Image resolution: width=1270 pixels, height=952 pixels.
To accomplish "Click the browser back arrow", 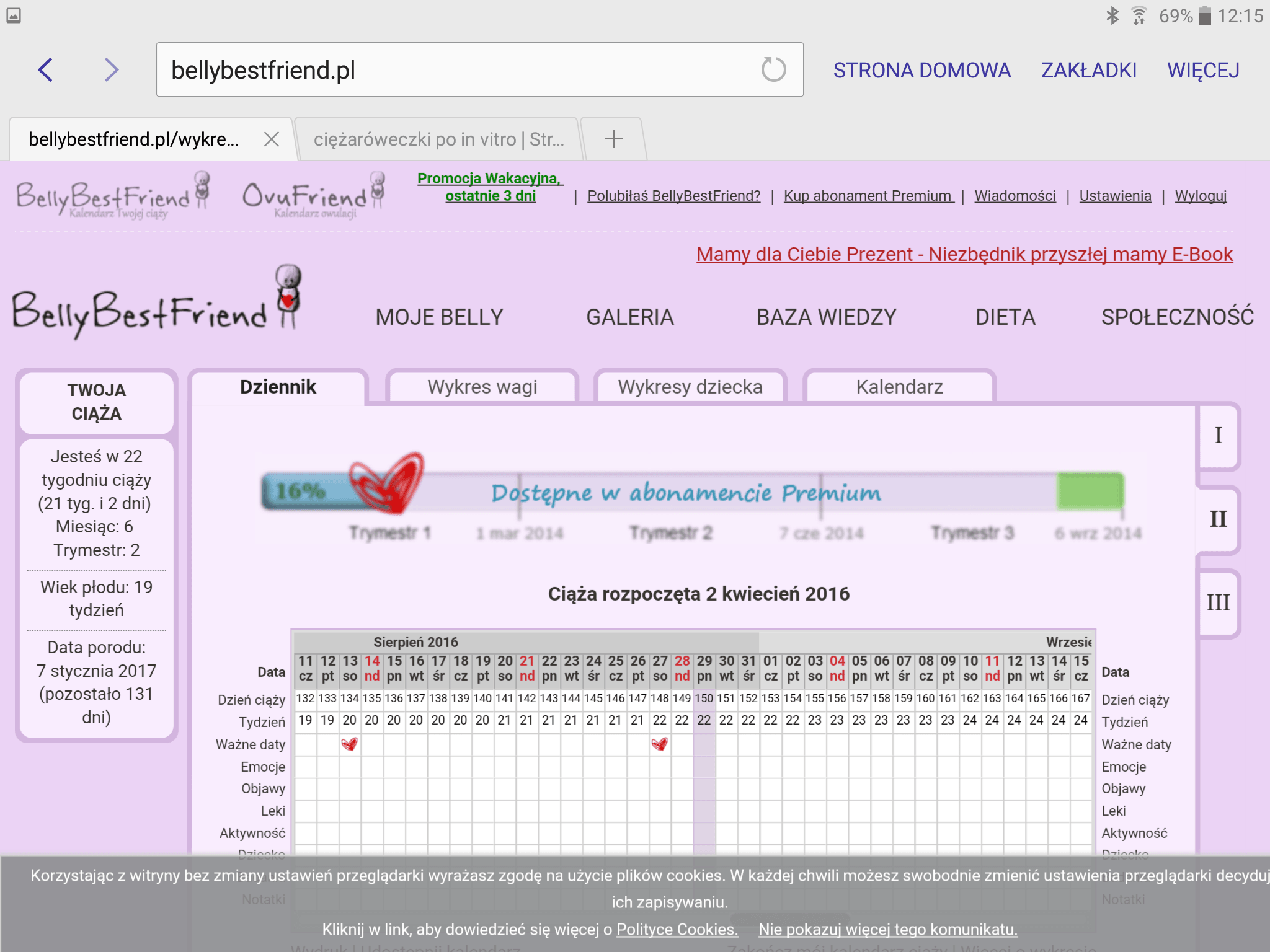I will coord(45,69).
